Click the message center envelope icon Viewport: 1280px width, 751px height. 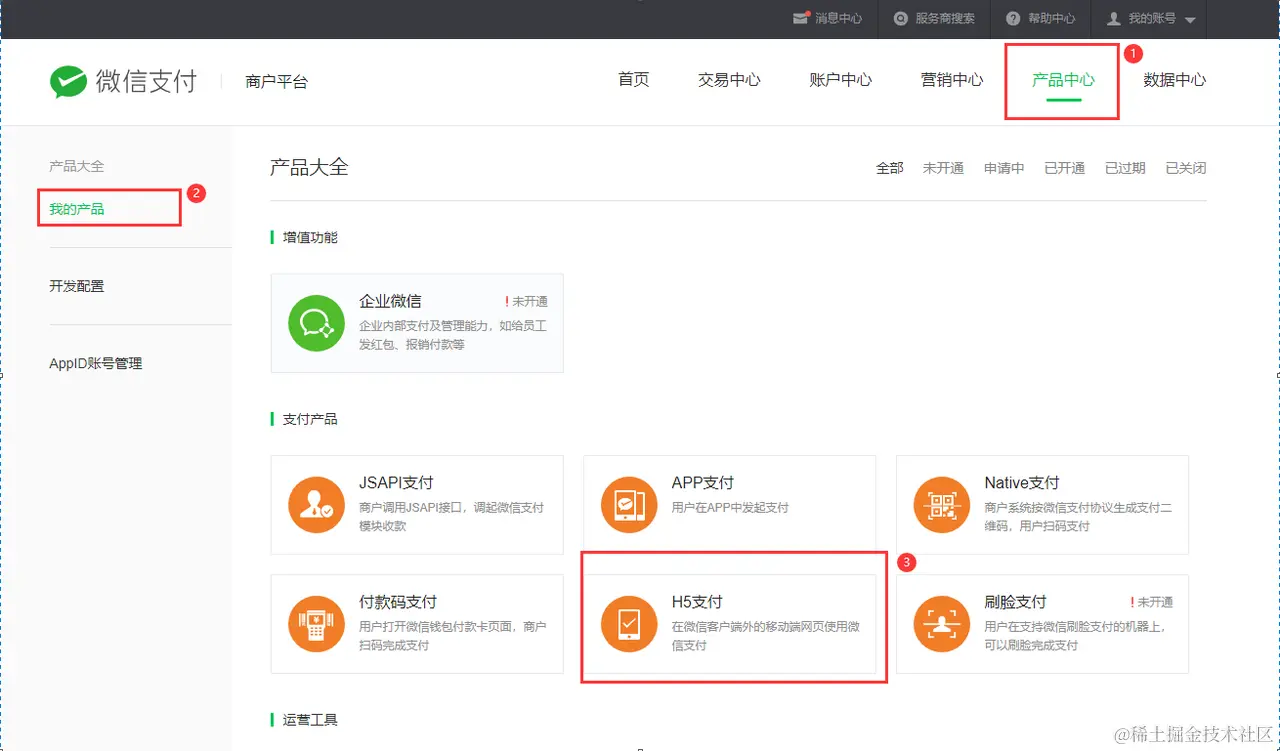tap(800, 18)
